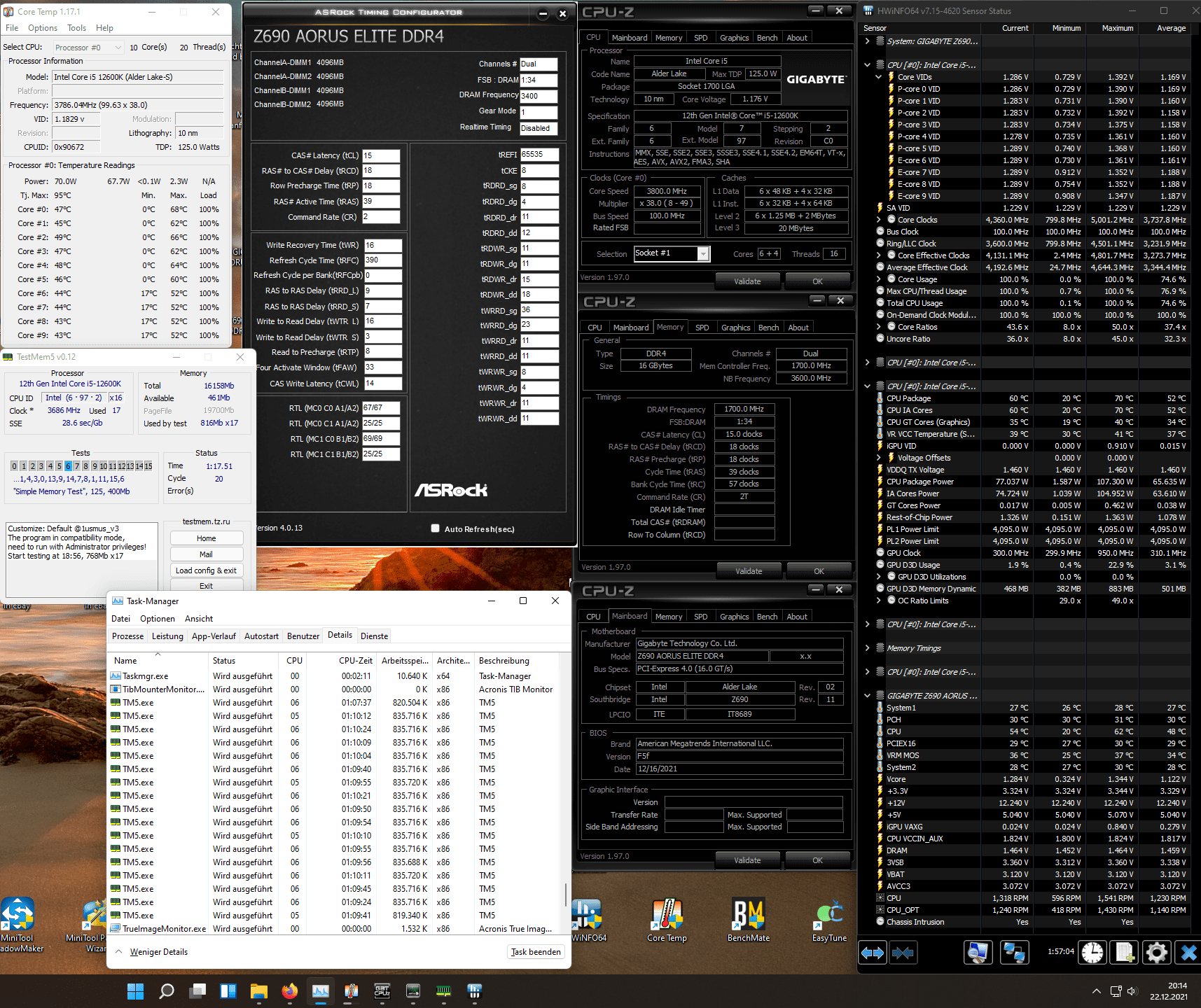Click Validate in top CPU-Z window

(747, 281)
